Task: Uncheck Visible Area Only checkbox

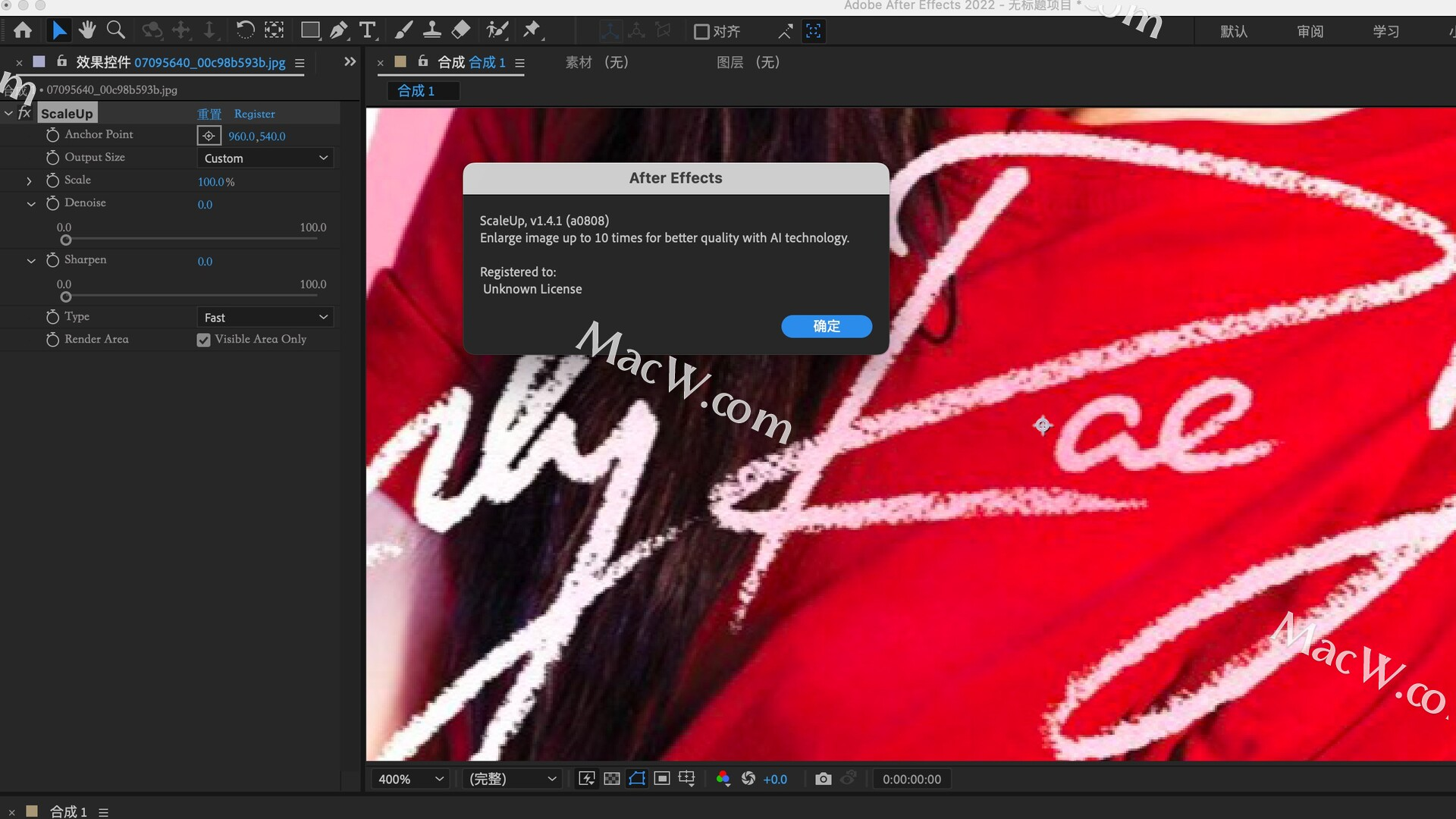Action: point(203,340)
